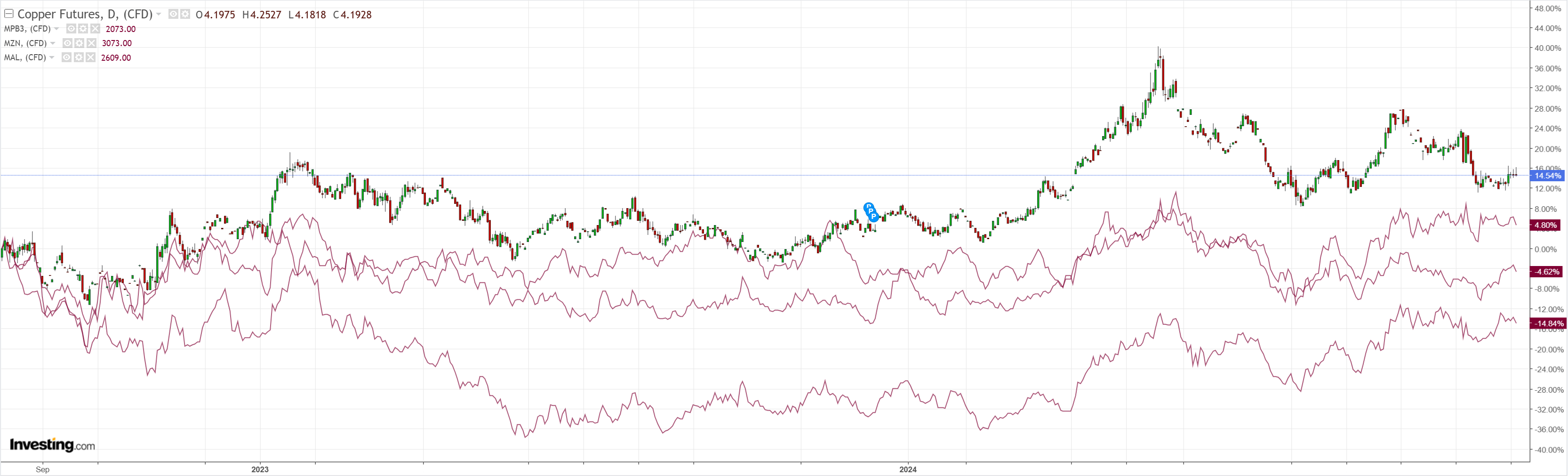This screenshot has width=1568, height=476.
Task: Click the 32.00% axis tick label
Action: (1548, 89)
